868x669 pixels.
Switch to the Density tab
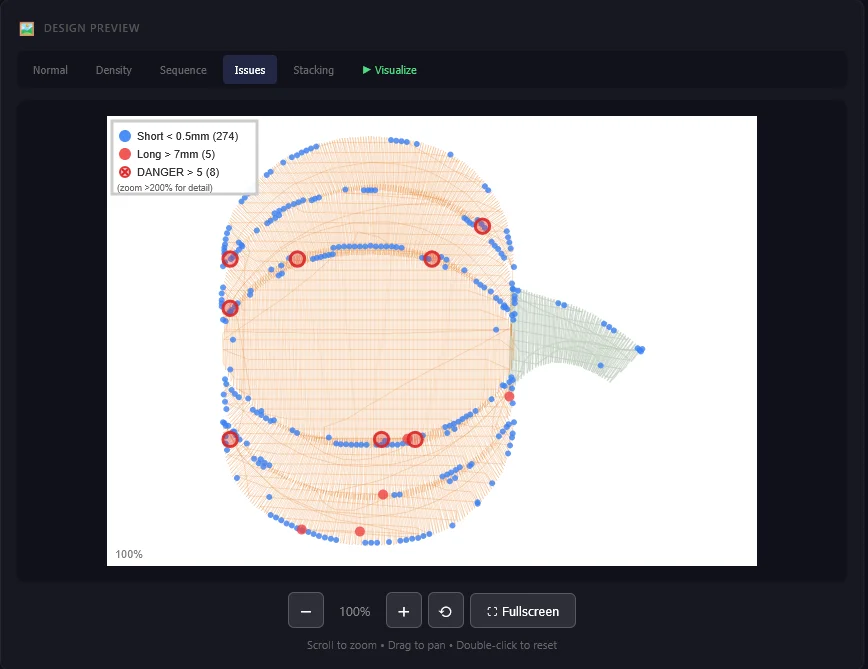(113, 70)
